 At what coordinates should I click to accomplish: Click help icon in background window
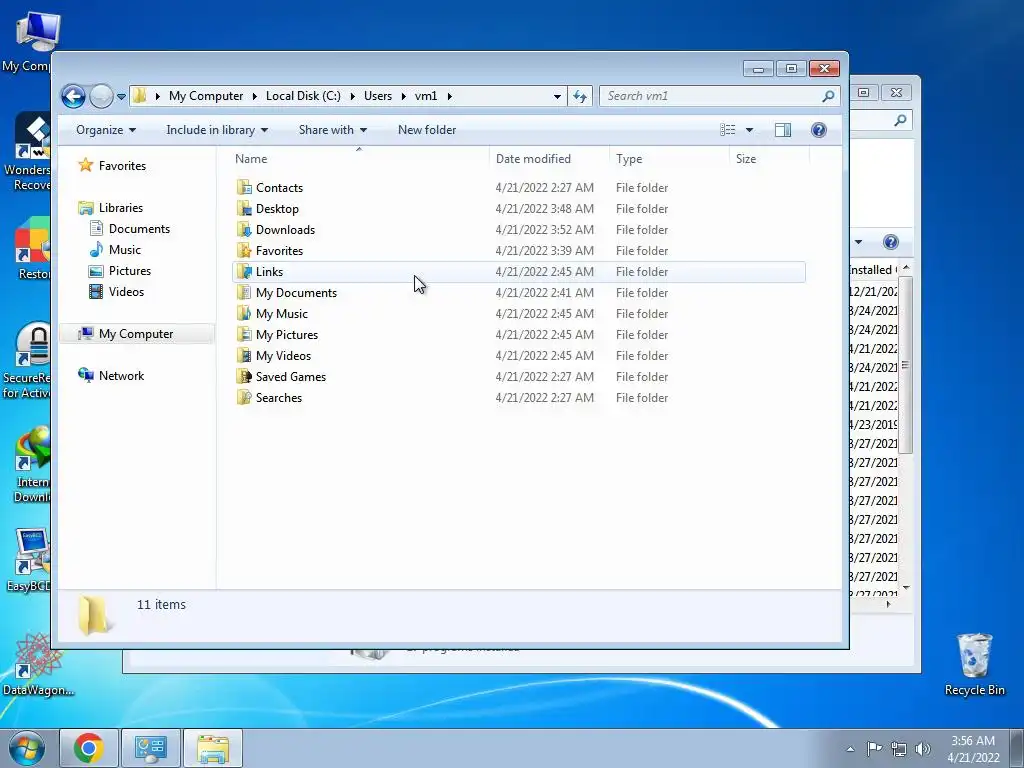[890, 242]
